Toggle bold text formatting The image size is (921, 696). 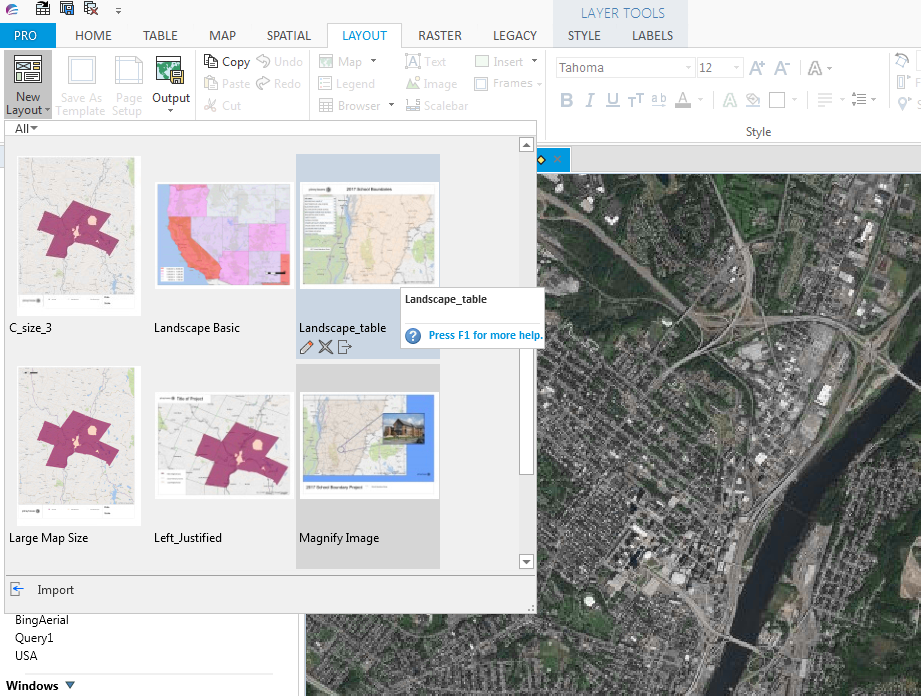click(x=566, y=100)
